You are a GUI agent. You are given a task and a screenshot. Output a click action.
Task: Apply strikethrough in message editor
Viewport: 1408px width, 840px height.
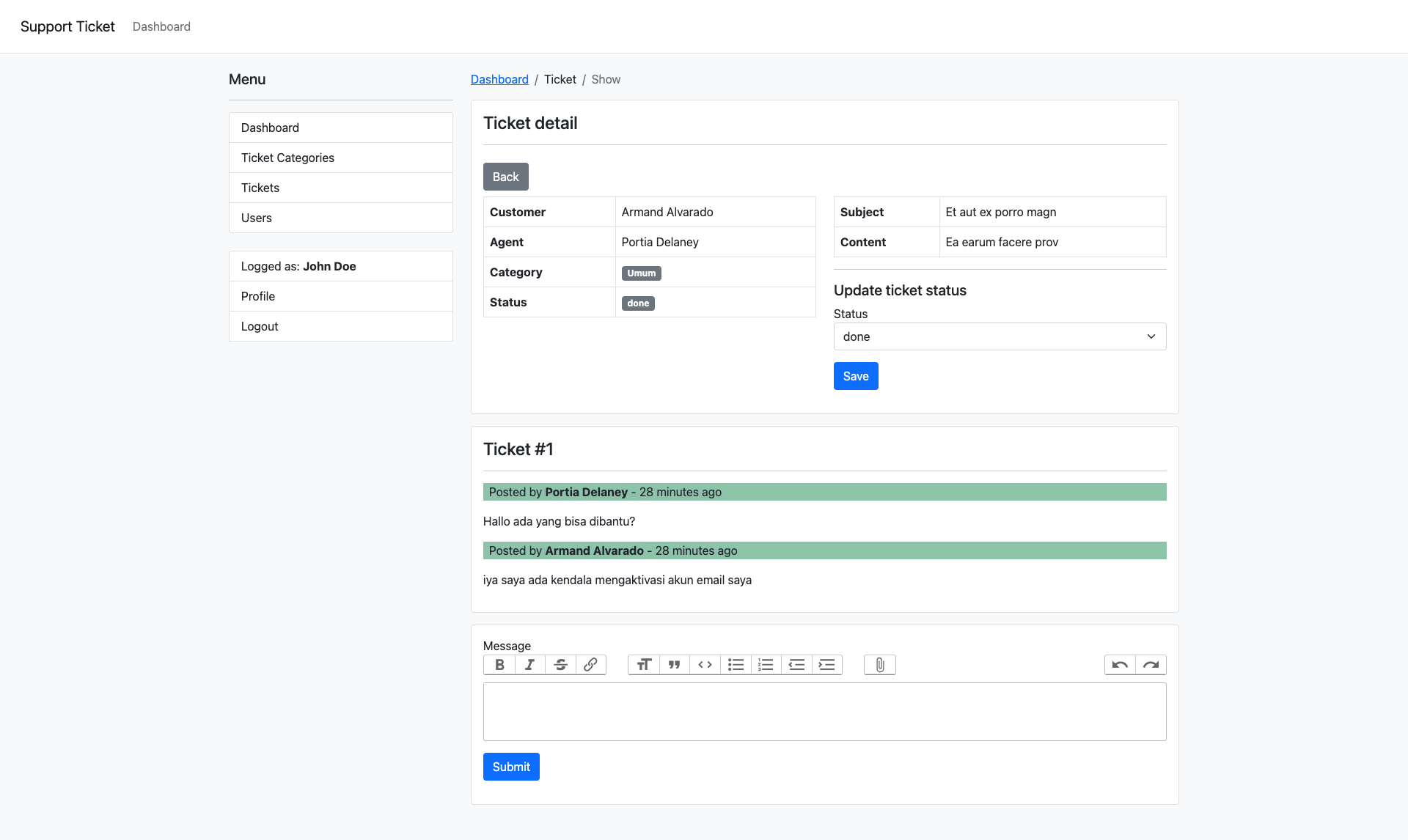[560, 665]
